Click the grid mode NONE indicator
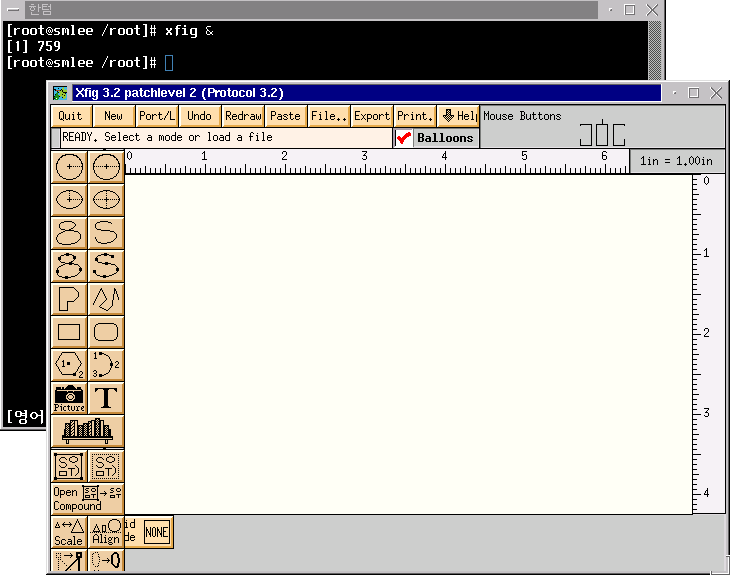 (x=157, y=532)
